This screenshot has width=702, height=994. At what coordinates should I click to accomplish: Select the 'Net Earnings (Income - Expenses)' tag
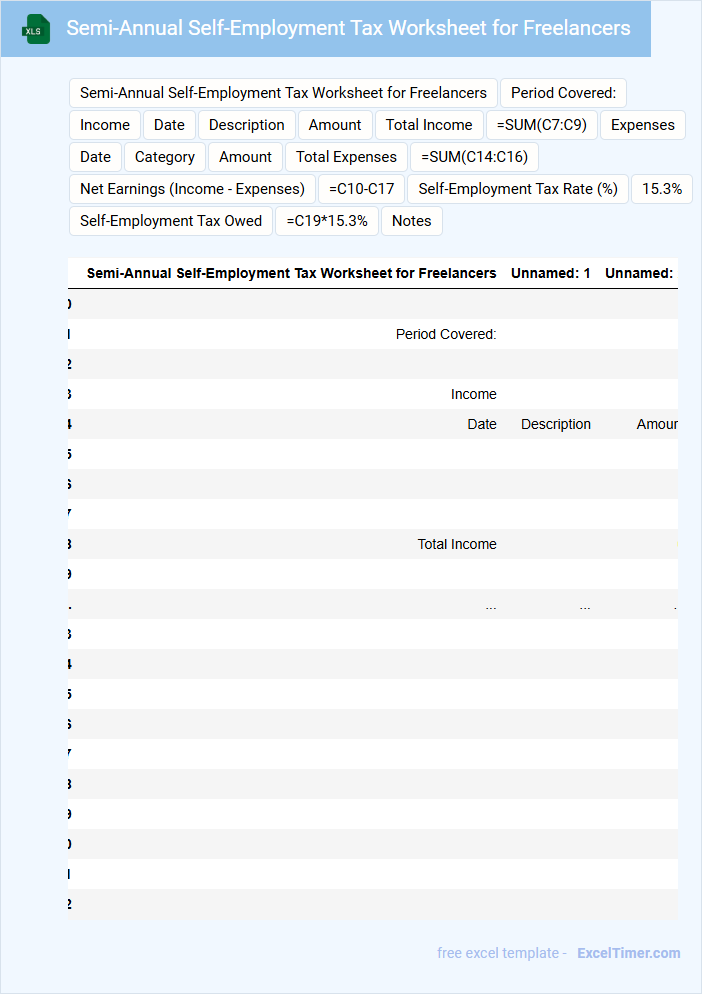(192, 189)
